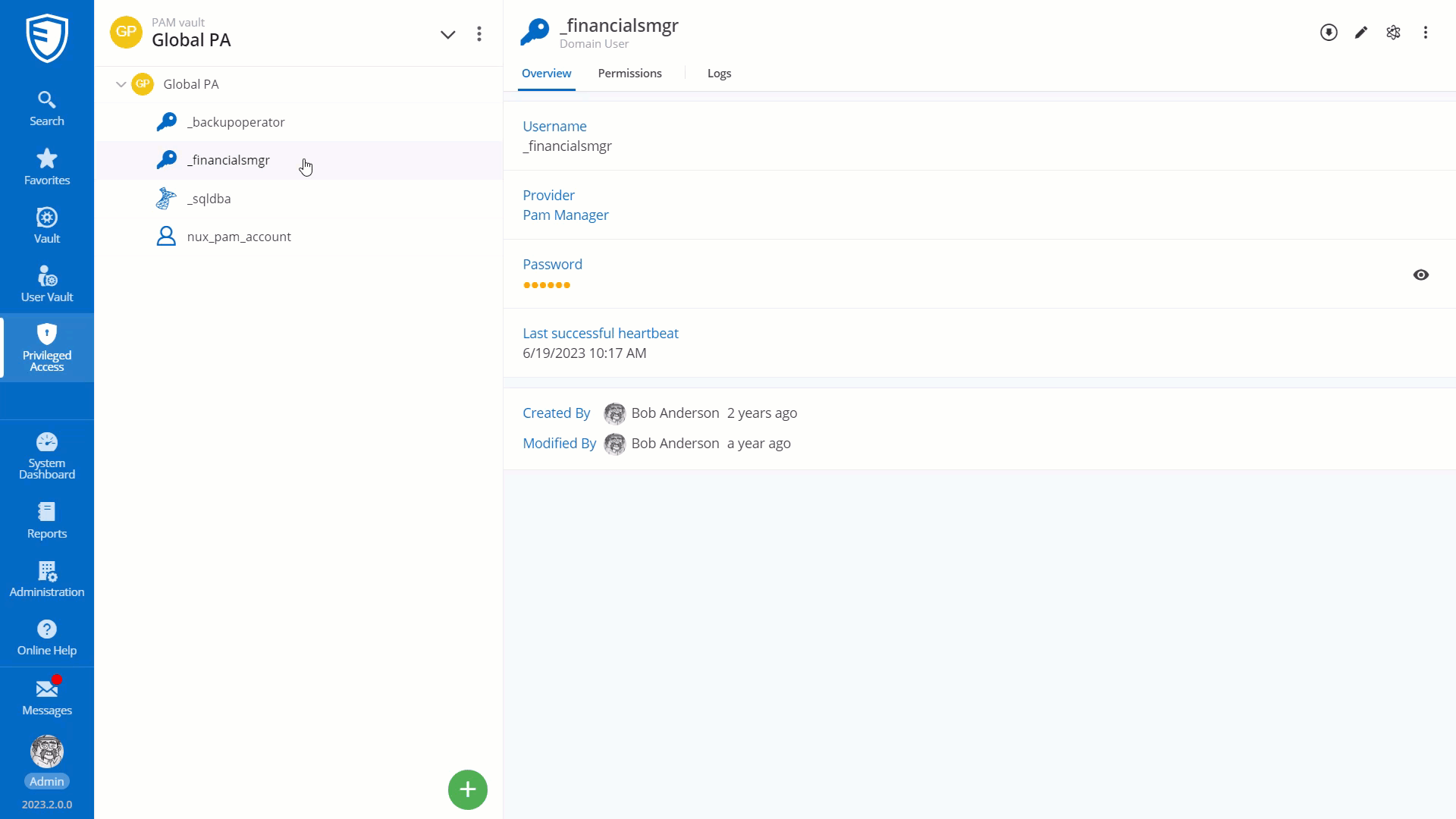Screen dimensions: 1456x819
Task: Open the vault header three-dot menu
Action: pos(479,34)
